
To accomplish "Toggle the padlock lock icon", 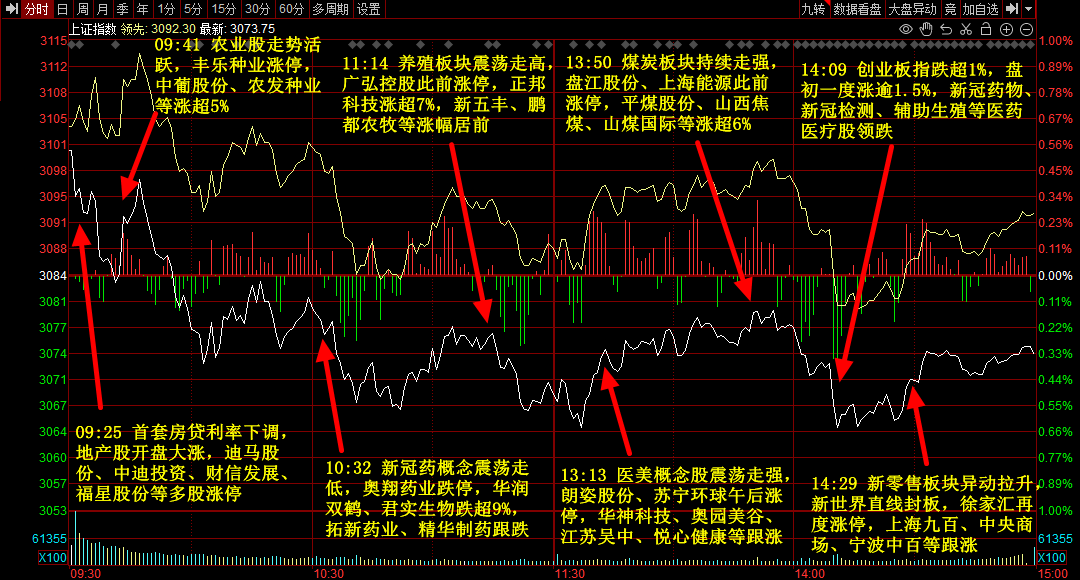I will click(x=988, y=30).
